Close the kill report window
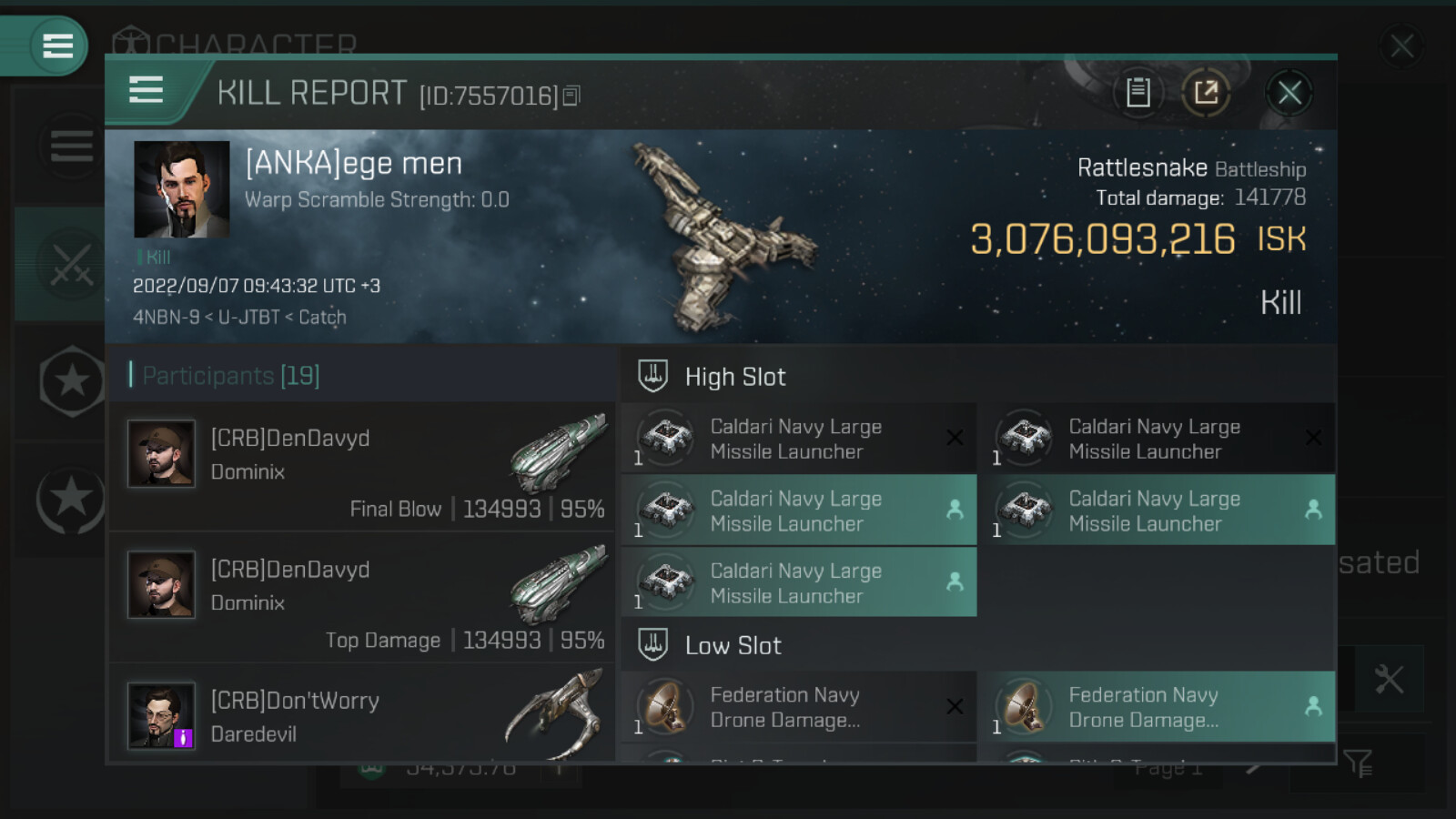The width and height of the screenshot is (1456, 819). 1289,92
